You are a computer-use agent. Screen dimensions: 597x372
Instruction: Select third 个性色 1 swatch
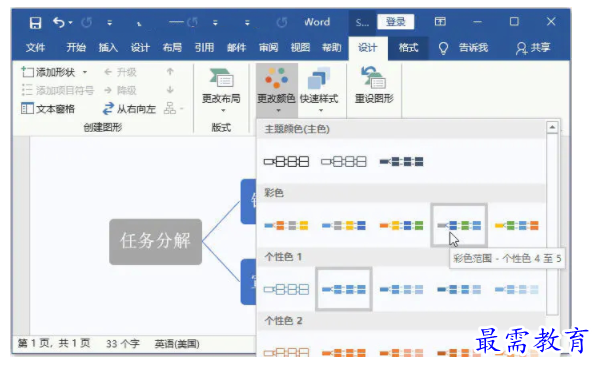[401, 290]
